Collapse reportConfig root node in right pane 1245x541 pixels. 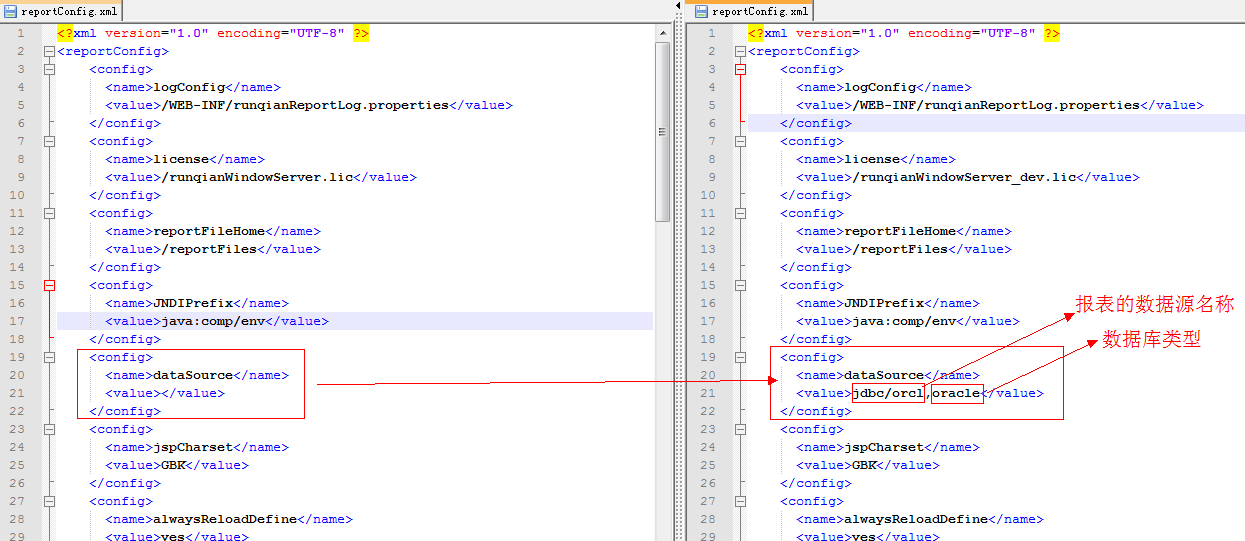740,52
